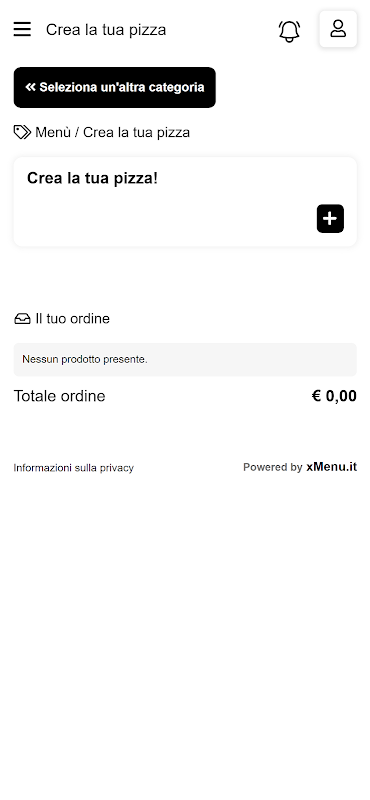This screenshot has width=370, height=800.
Task: Open the hamburger menu
Action: pyautogui.click(x=22, y=29)
